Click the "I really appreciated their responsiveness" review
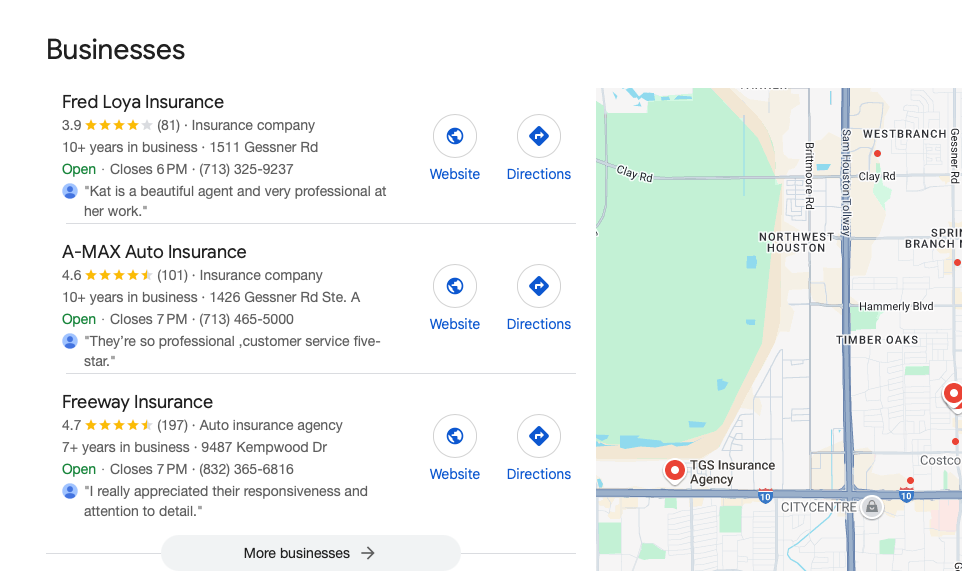 226,501
